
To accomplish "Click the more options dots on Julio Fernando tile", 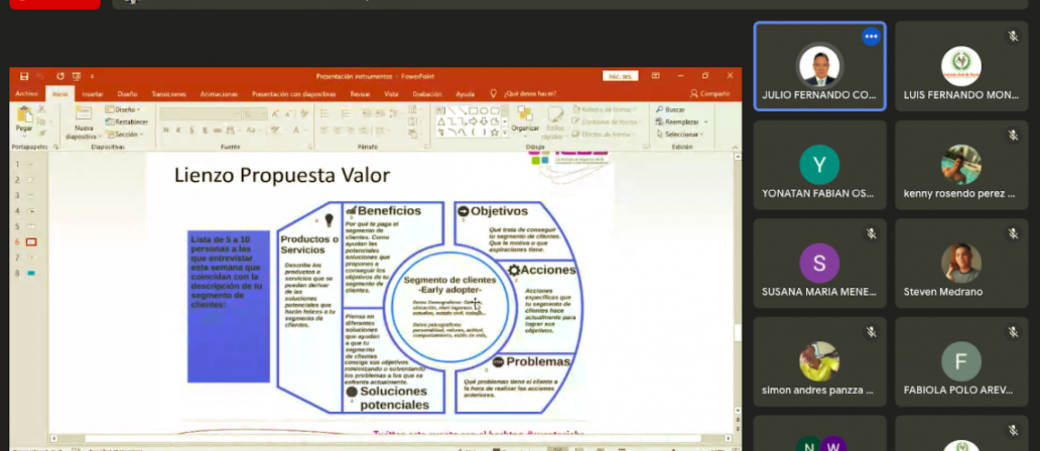I will 870,37.
